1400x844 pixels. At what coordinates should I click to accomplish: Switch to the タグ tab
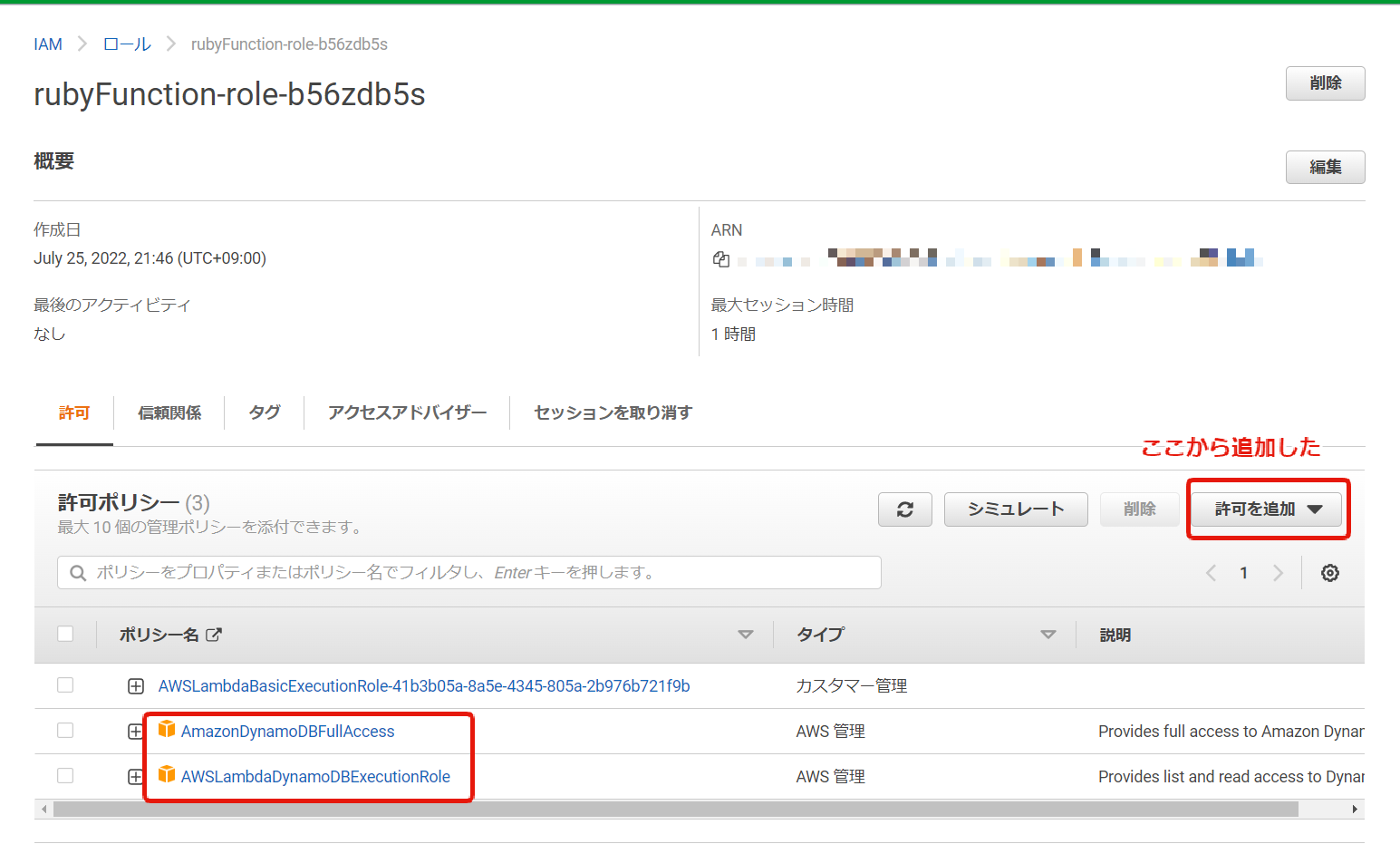[x=265, y=413]
